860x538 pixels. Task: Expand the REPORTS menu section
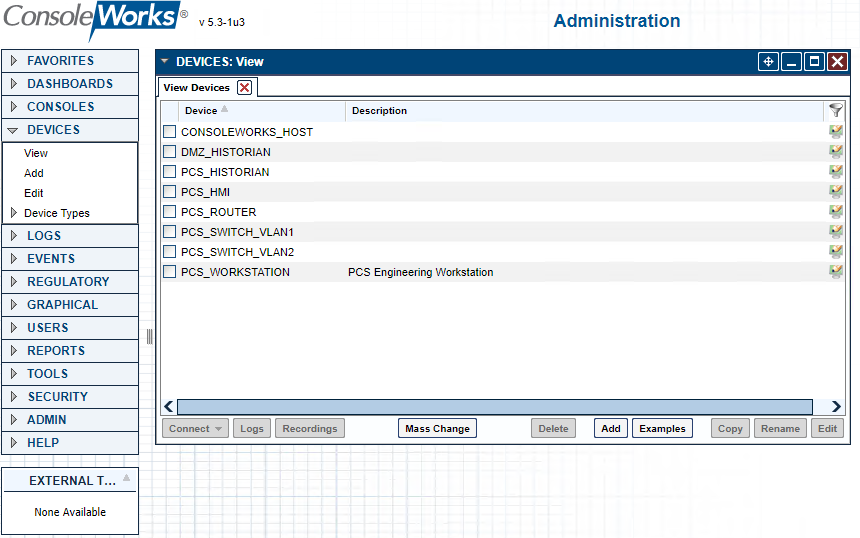(70, 351)
